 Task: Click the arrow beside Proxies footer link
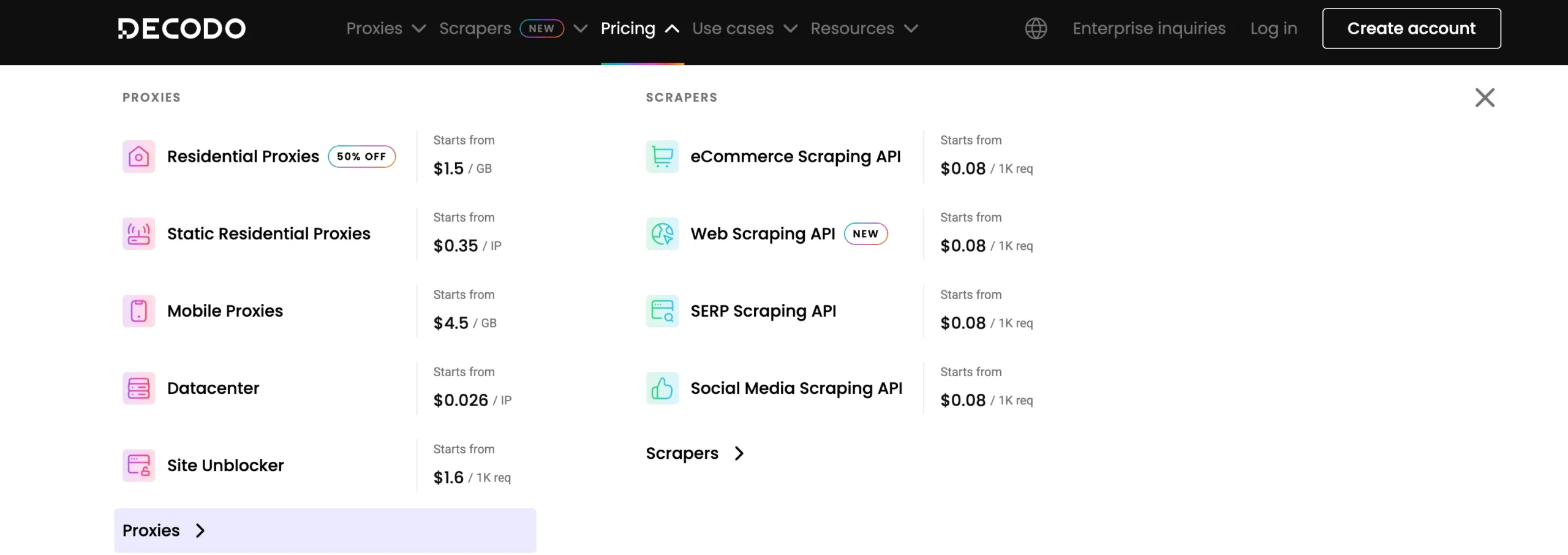tap(200, 530)
